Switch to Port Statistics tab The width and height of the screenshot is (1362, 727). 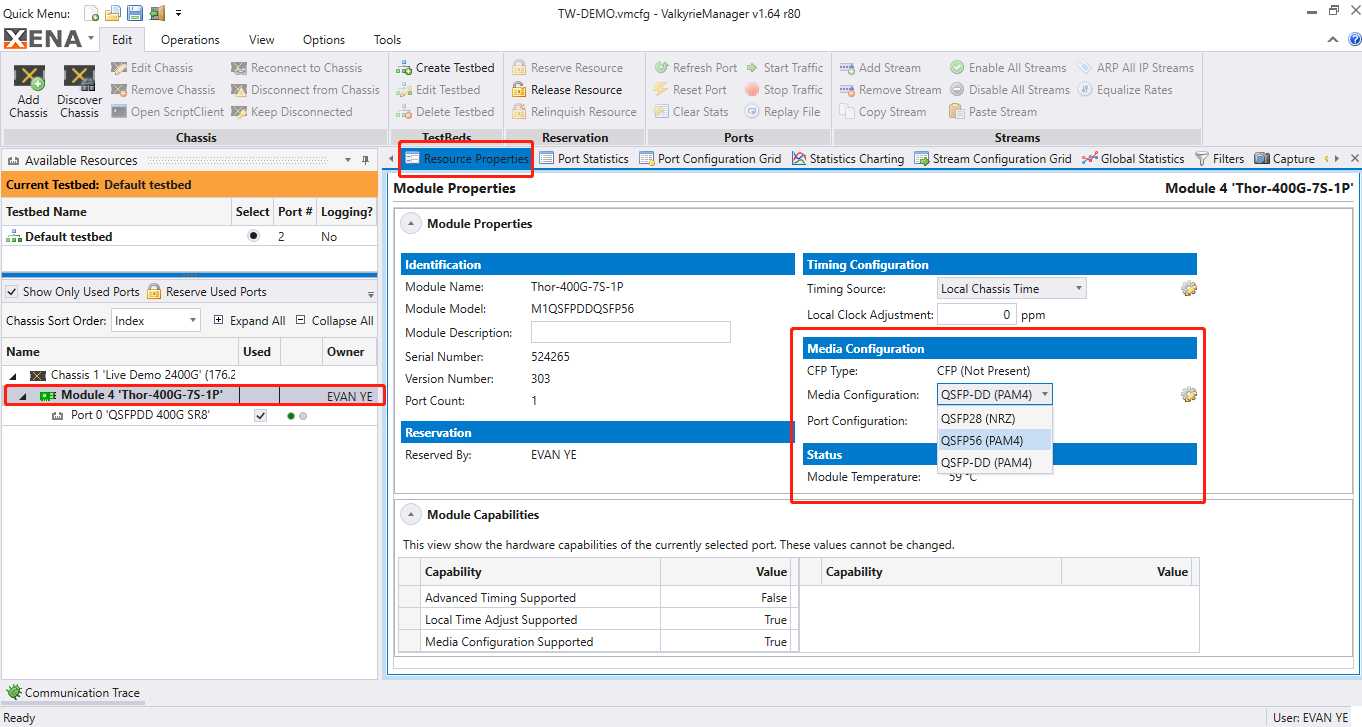point(584,159)
